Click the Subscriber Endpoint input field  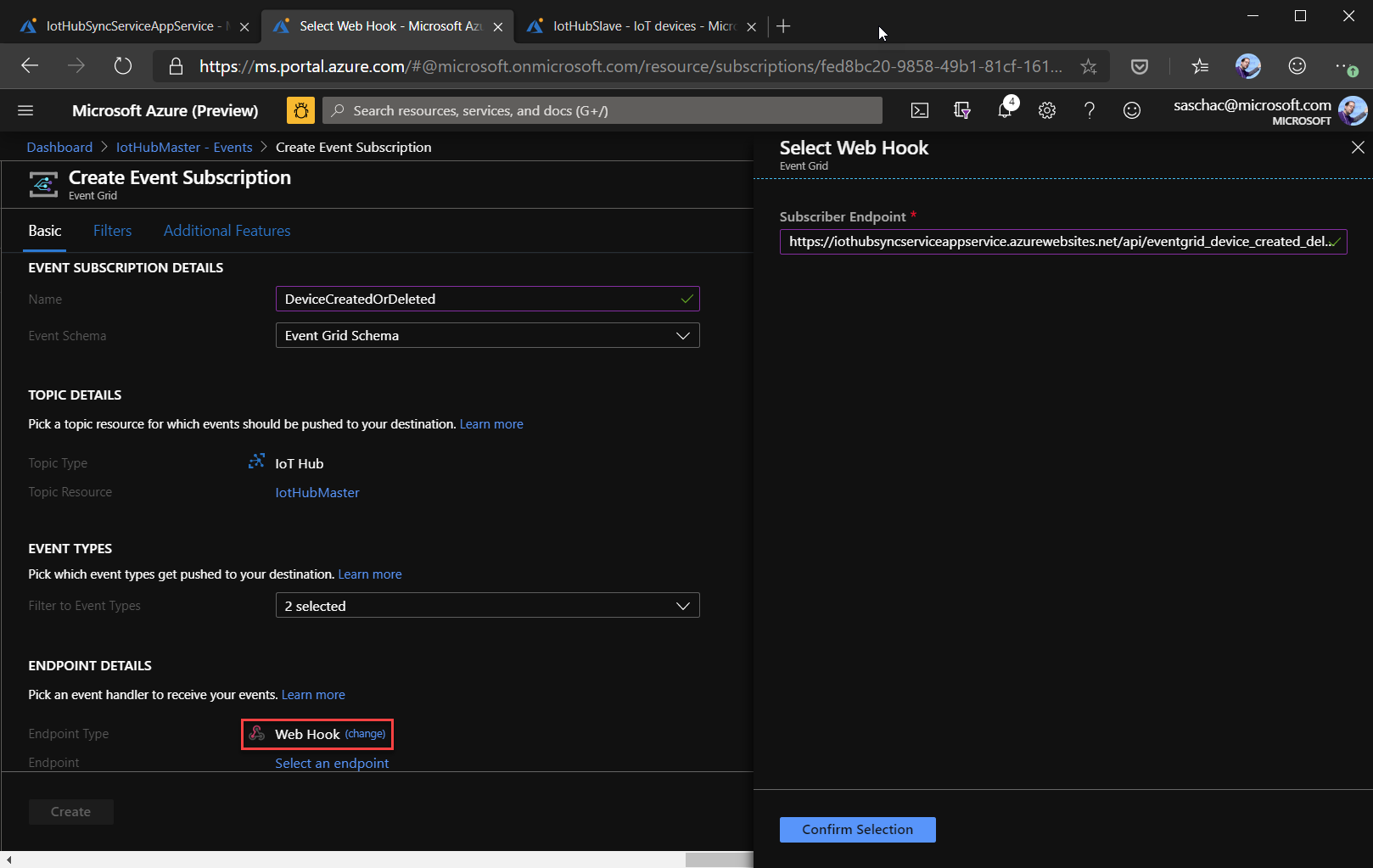click(x=1063, y=241)
